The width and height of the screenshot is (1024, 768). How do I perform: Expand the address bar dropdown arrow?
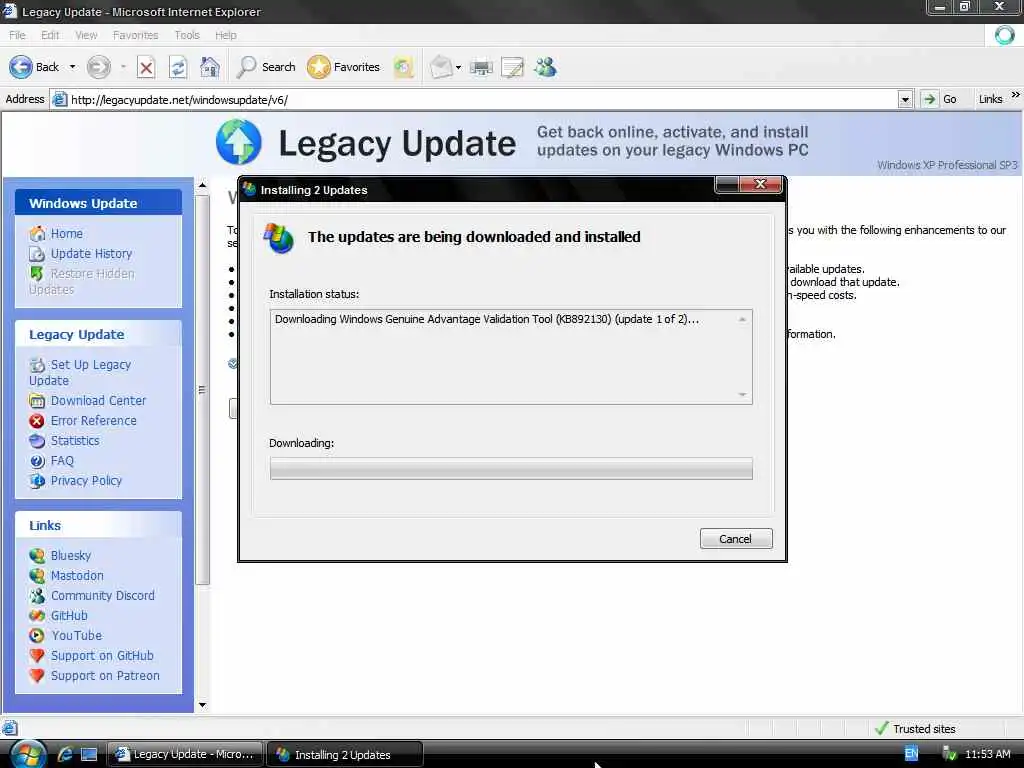coord(904,100)
